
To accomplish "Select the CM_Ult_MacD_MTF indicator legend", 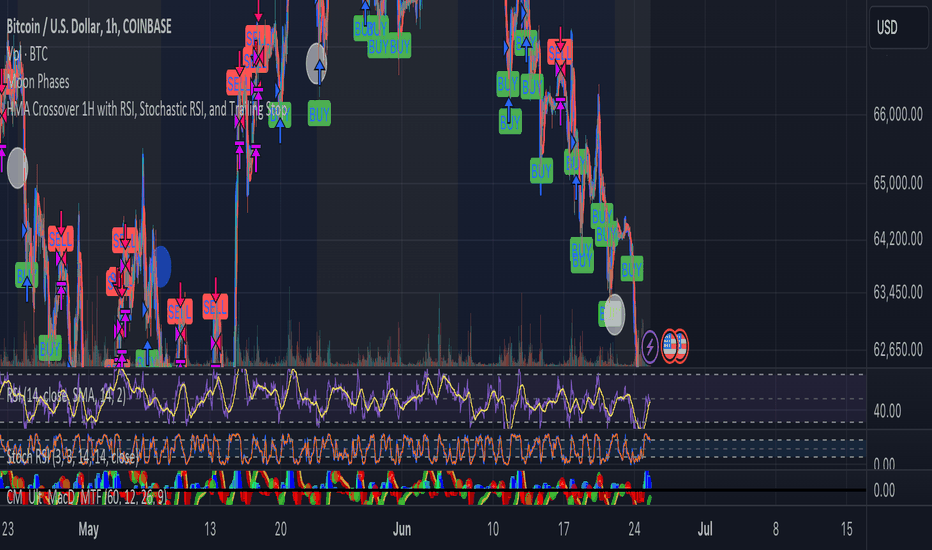I will [86, 497].
